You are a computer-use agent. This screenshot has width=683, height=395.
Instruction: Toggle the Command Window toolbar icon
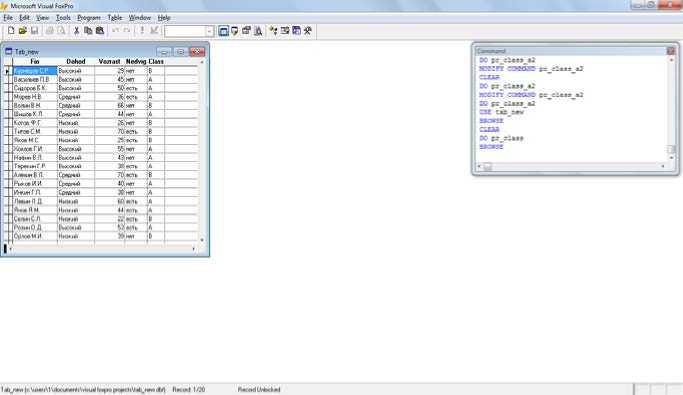(223, 30)
